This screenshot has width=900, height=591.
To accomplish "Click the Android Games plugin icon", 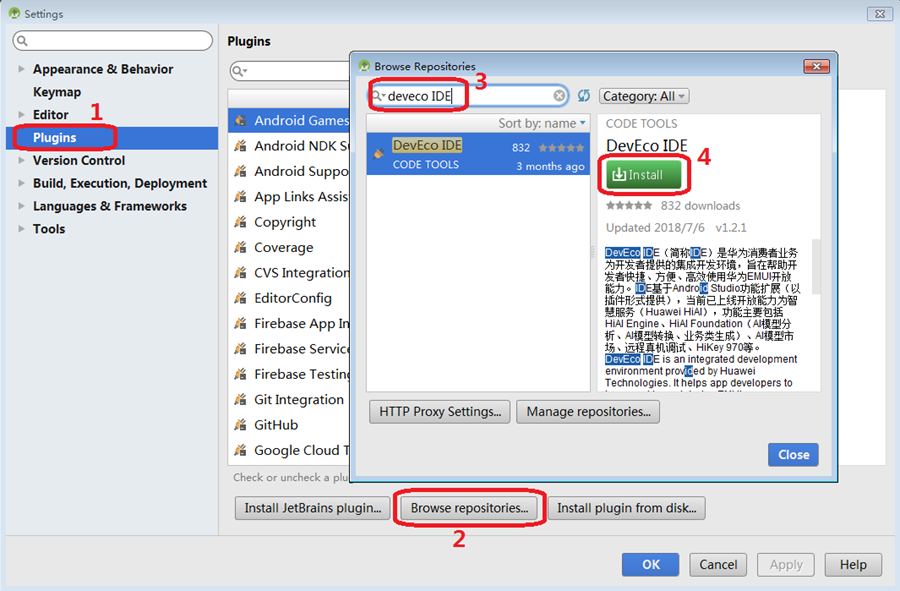I will point(240,120).
